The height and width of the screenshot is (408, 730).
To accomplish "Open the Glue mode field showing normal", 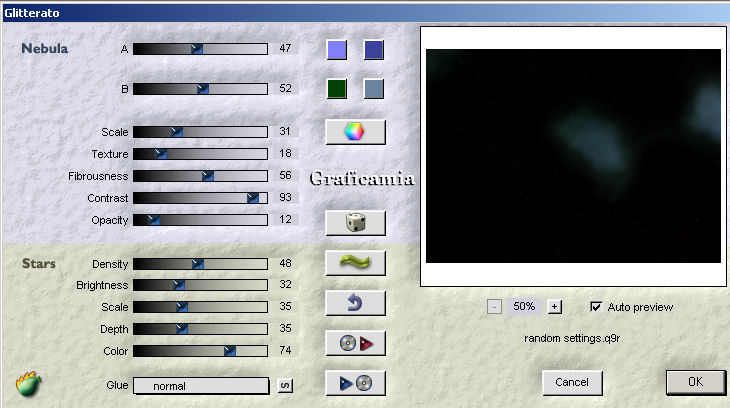I will 201,386.
